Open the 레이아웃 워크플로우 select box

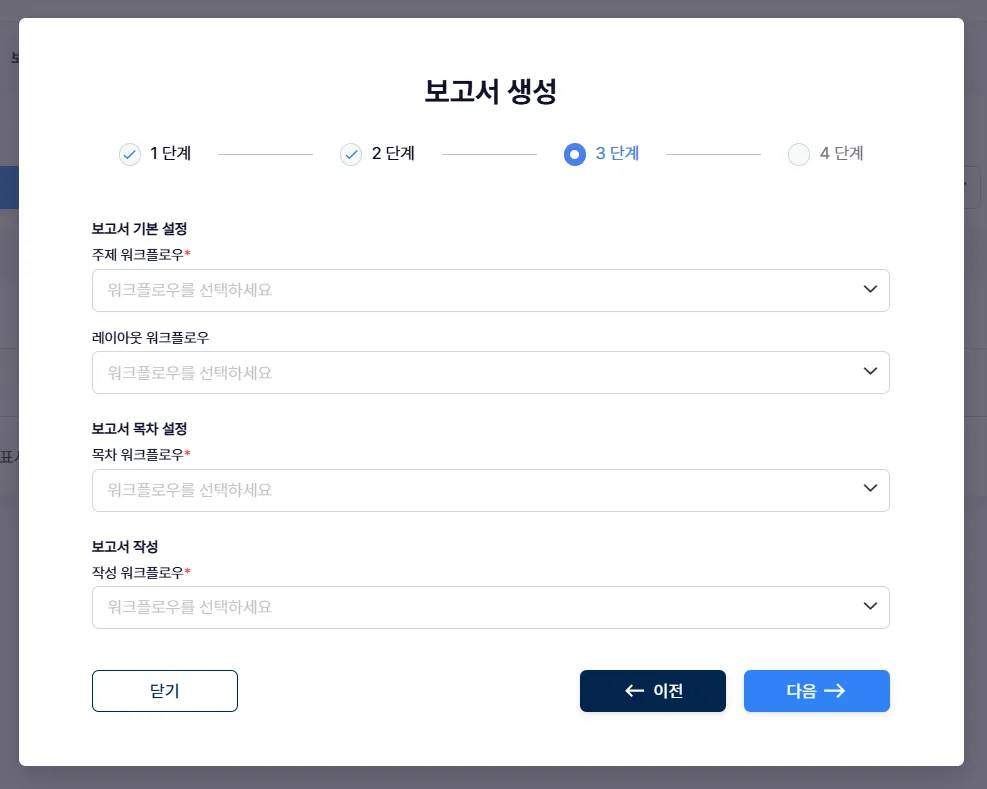click(x=470, y=373)
